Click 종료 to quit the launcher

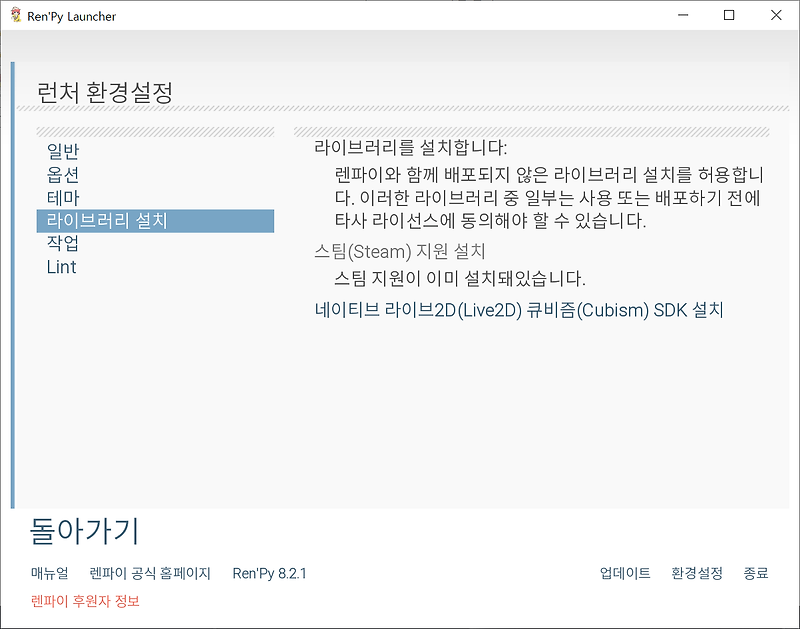click(757, 574)
